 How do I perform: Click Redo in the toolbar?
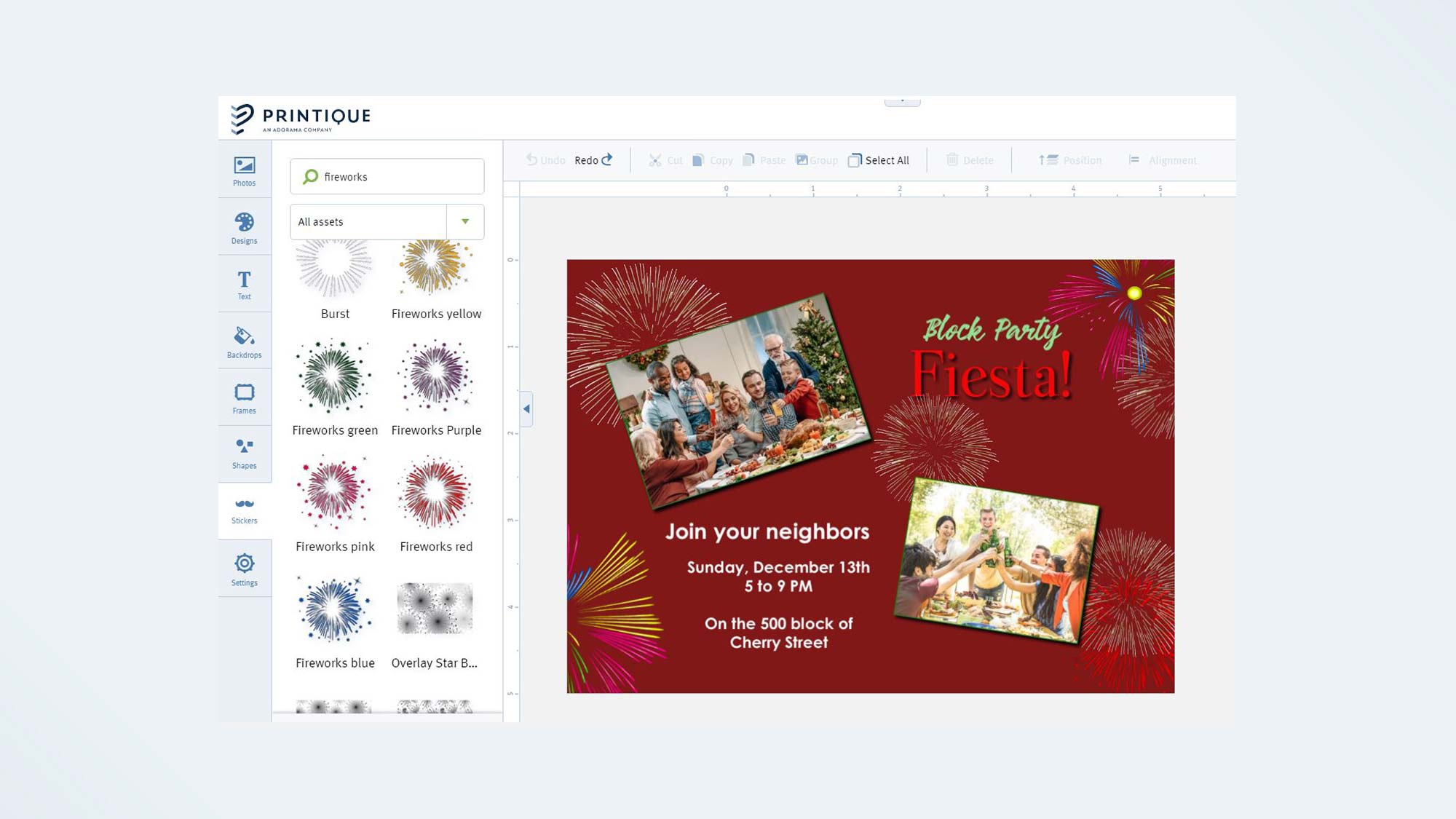(593, 160)
